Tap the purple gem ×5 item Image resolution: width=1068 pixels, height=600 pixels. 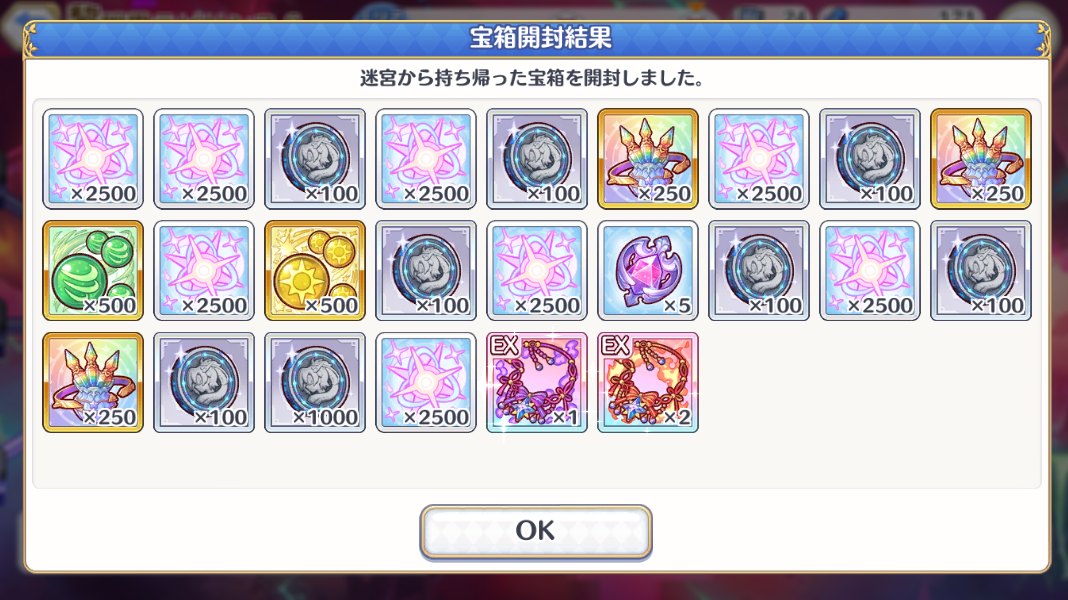pyautogui.click(x=648, y=270)
